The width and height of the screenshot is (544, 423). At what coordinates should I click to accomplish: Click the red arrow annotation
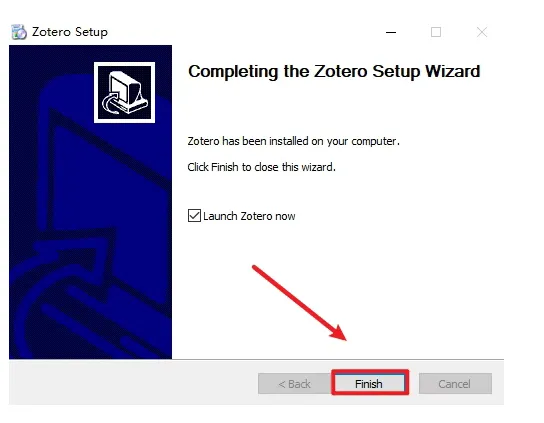tap(299, 303)
